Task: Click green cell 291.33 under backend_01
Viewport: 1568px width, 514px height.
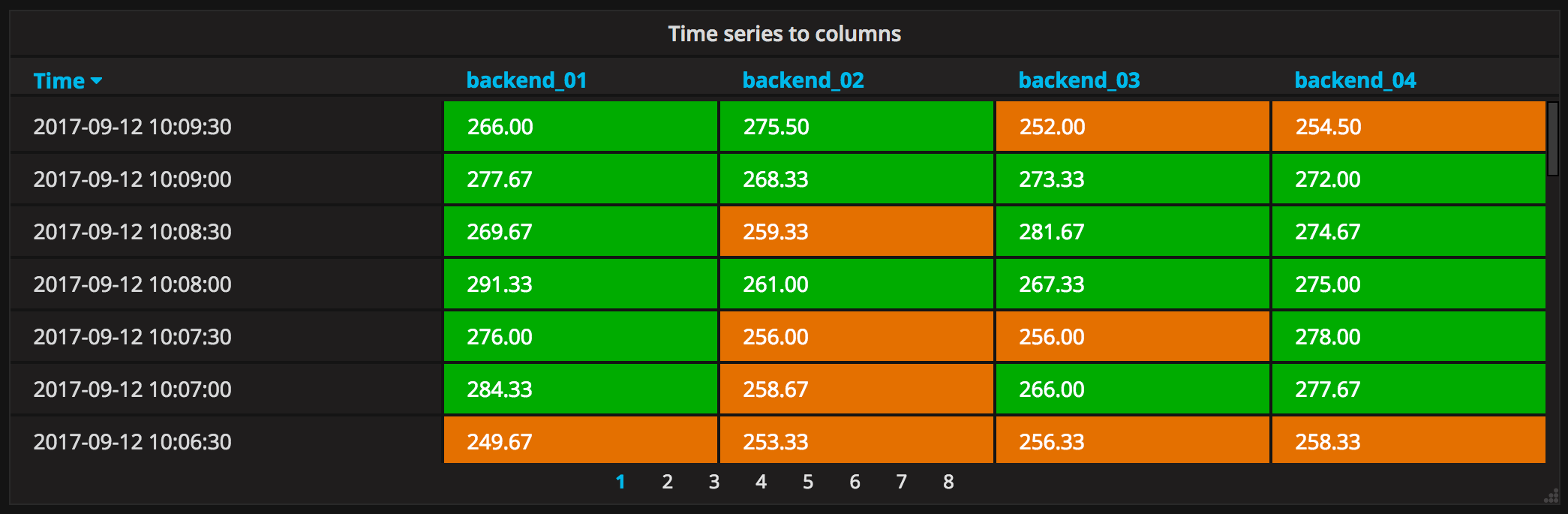Action: [x=580, y=284]
